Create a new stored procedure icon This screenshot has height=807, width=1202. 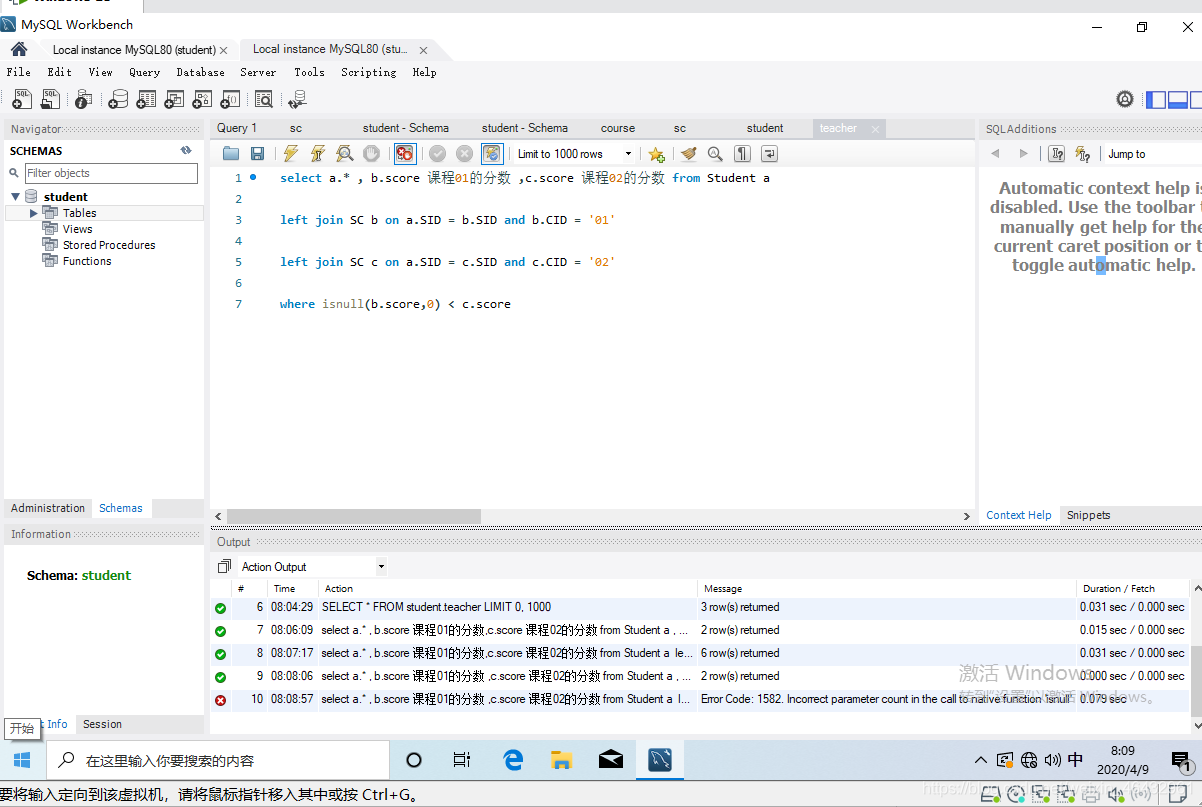[x=202, y=99]
